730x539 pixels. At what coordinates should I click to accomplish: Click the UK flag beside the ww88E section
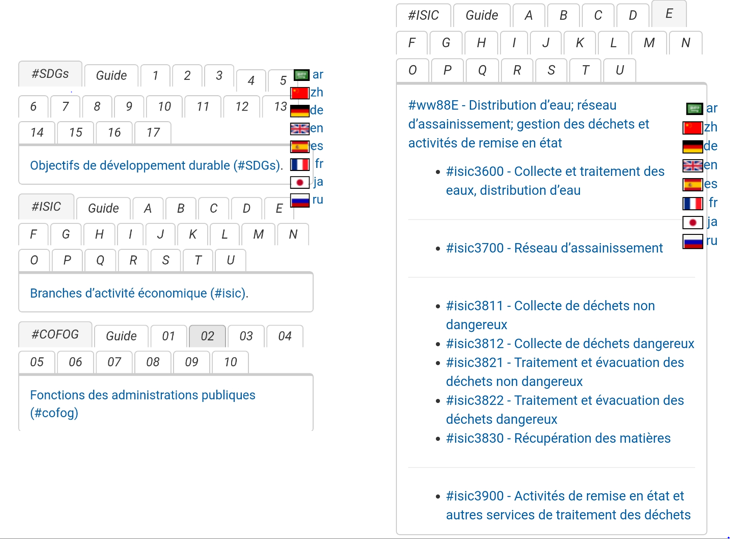tap(692, 166)
